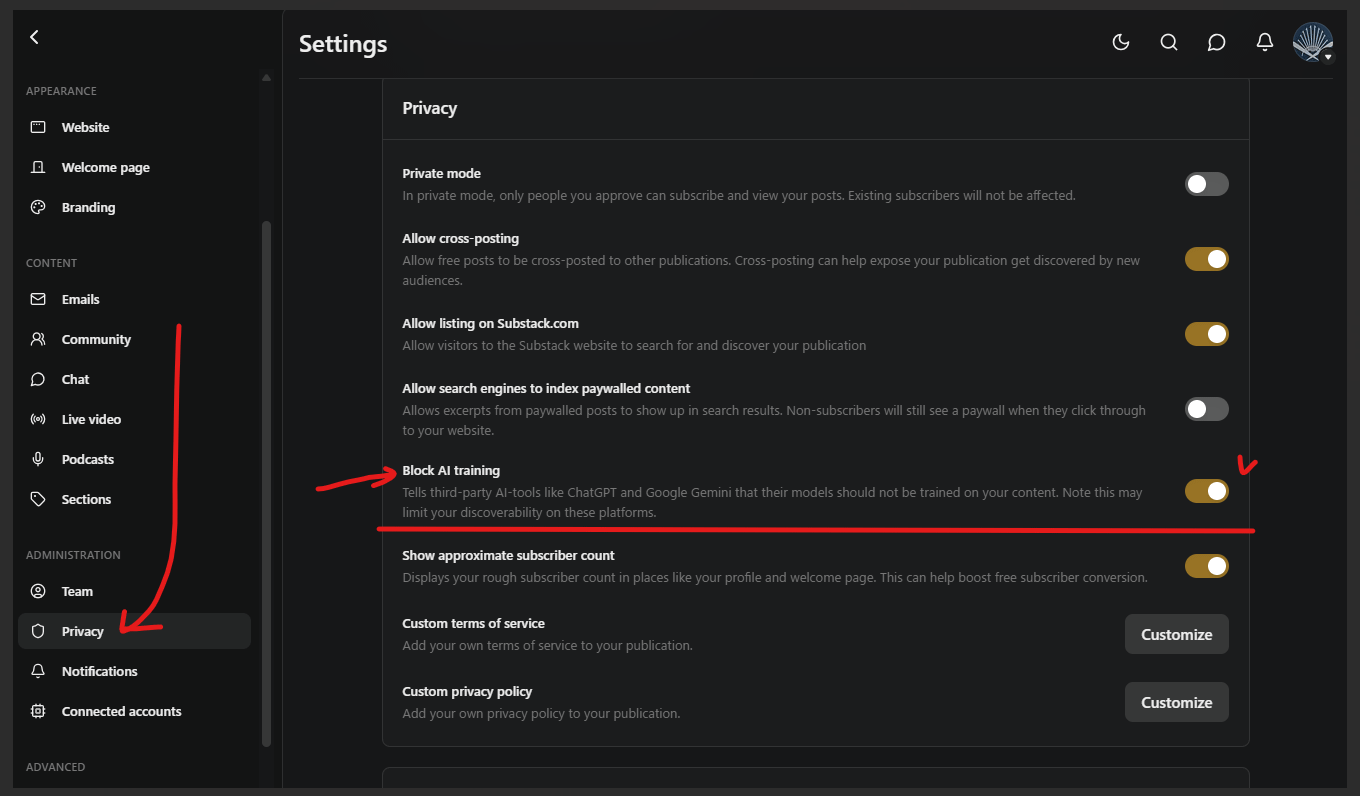Customize the custom privacy policy
The image size is (1360, 796).
(x=1177, y=702)
